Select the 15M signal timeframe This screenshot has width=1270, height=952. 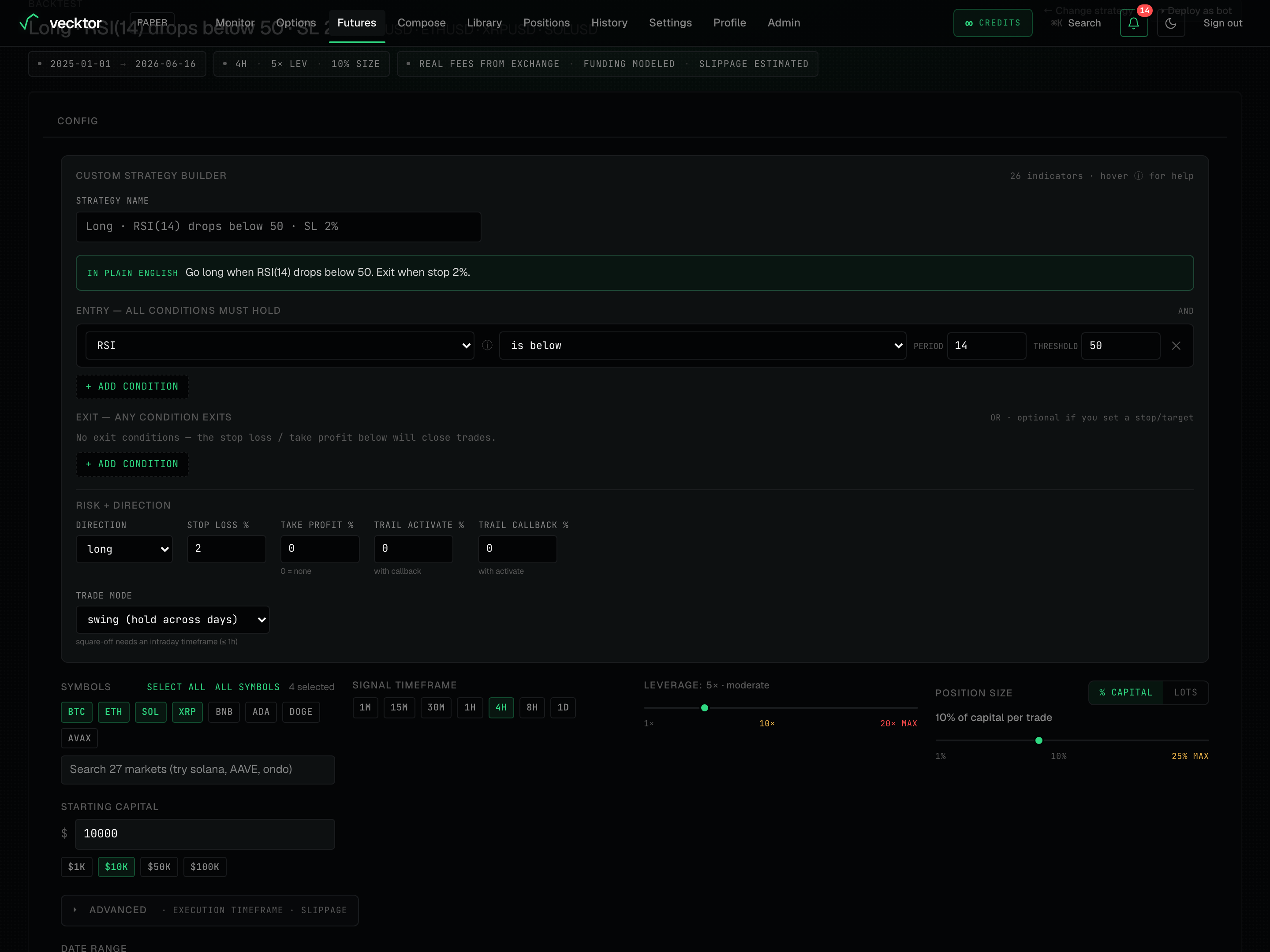399,707
